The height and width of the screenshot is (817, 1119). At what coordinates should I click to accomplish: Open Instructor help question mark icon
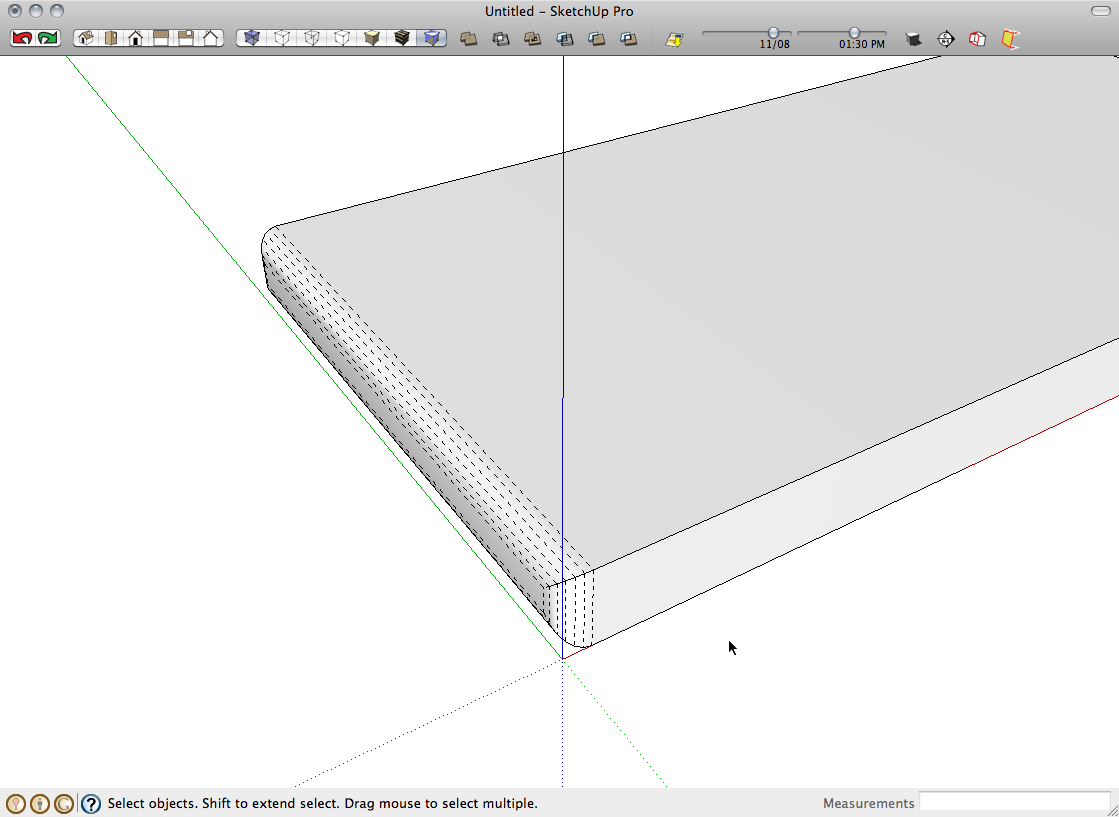click(x=91, y=803)
